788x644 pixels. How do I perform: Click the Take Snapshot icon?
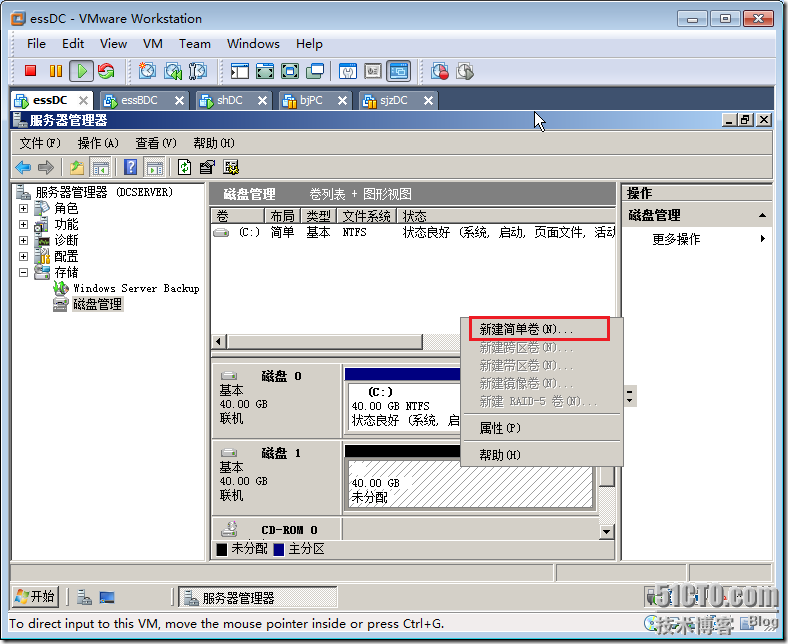point(147,71)
